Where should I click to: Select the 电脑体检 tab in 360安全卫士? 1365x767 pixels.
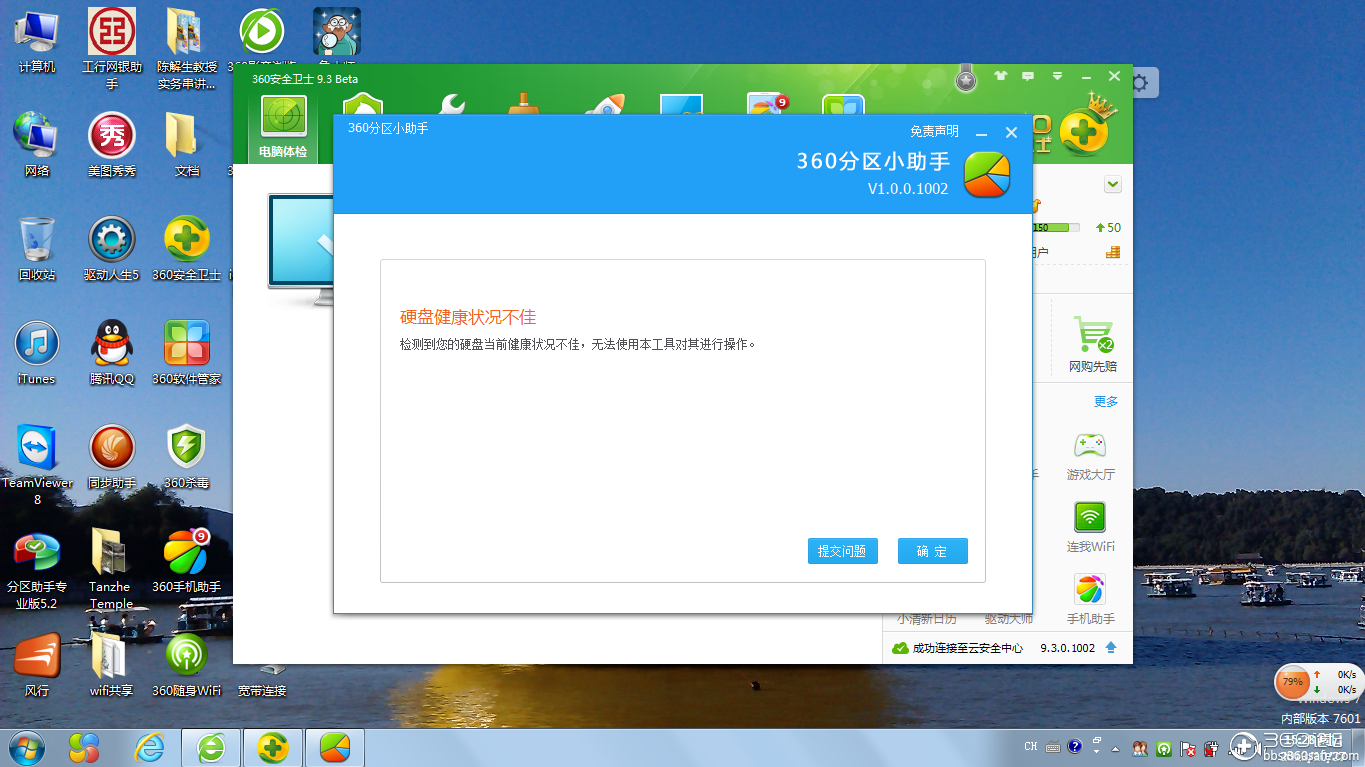(283, 128)
